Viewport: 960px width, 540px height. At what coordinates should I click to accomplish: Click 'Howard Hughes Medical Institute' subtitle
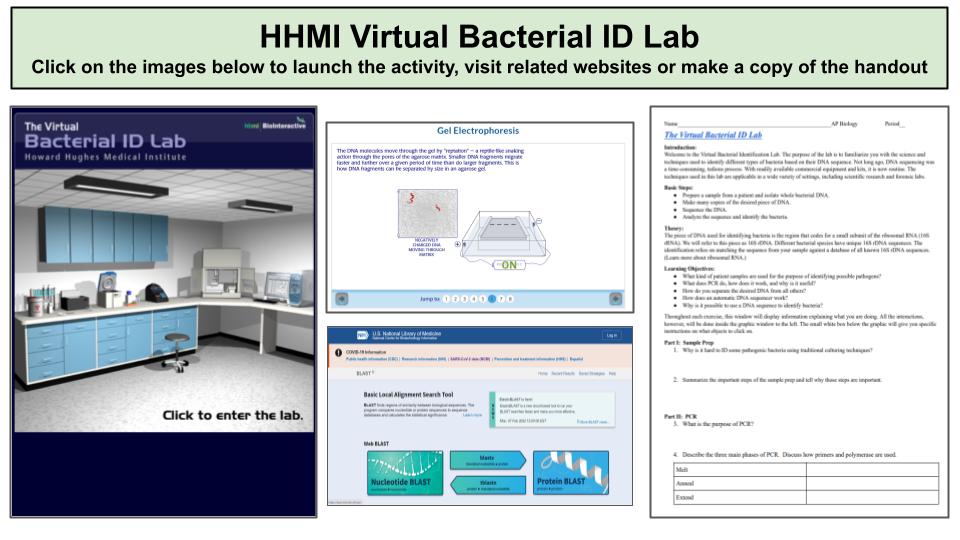105,157
